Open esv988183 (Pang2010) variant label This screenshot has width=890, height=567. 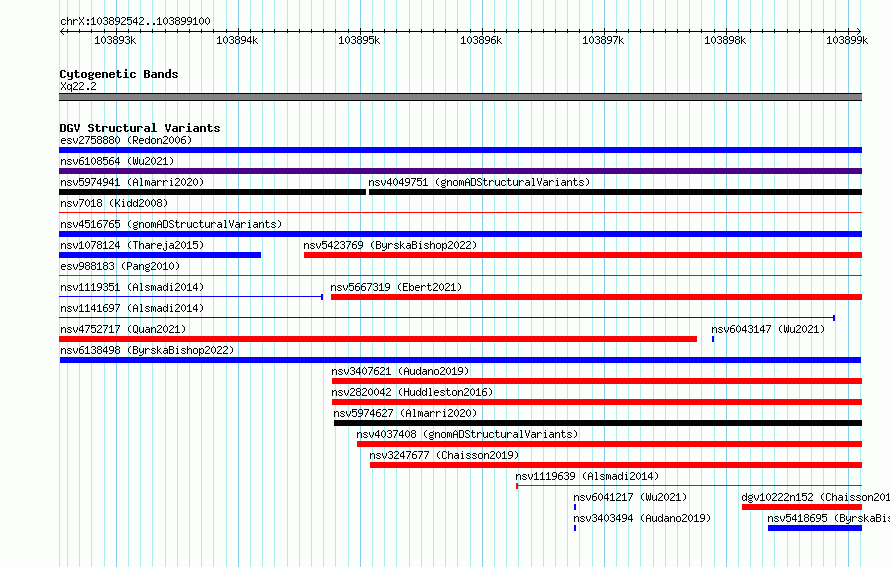(x=120, y=266)
